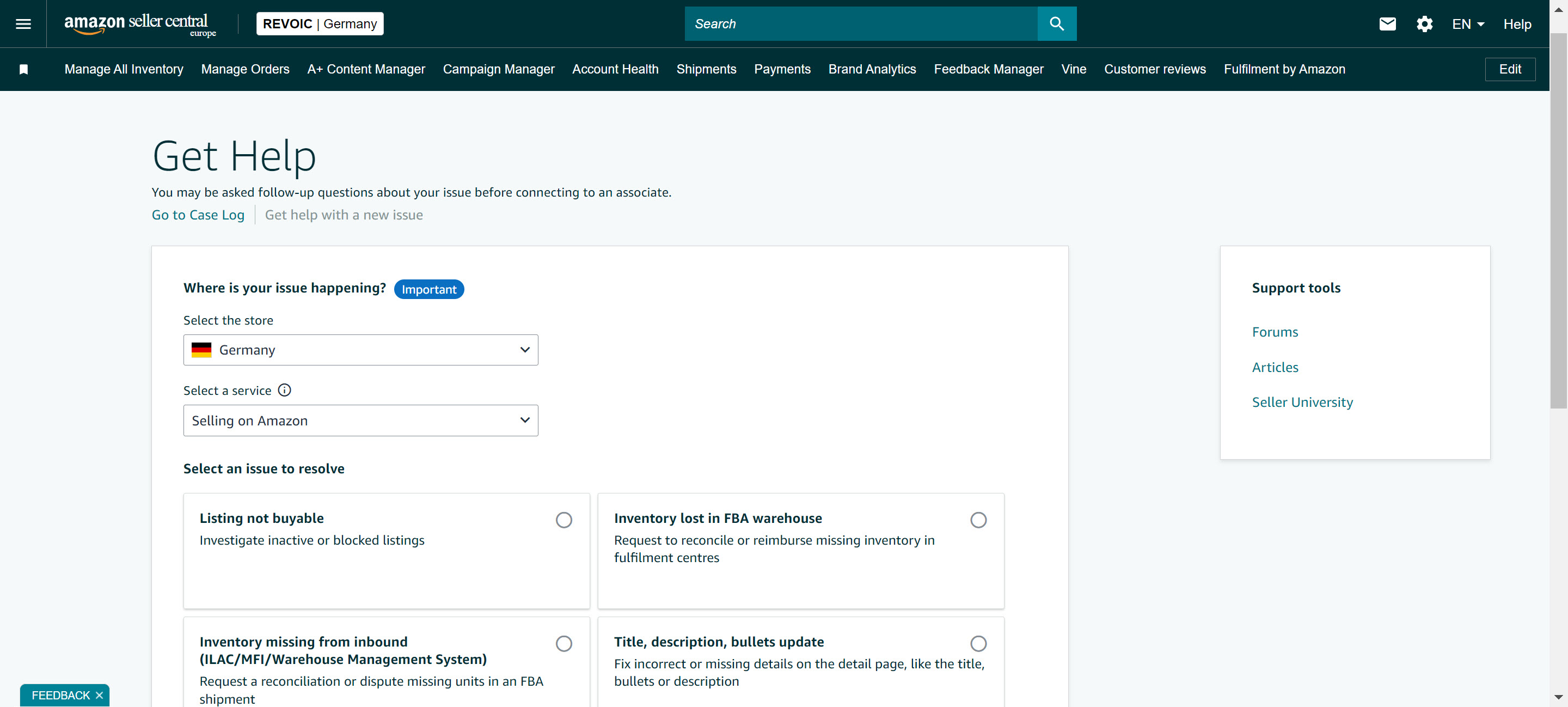The image size is (1568, 707).
Task: Click the search magnifier button
Action: [x=1057, y=24]
